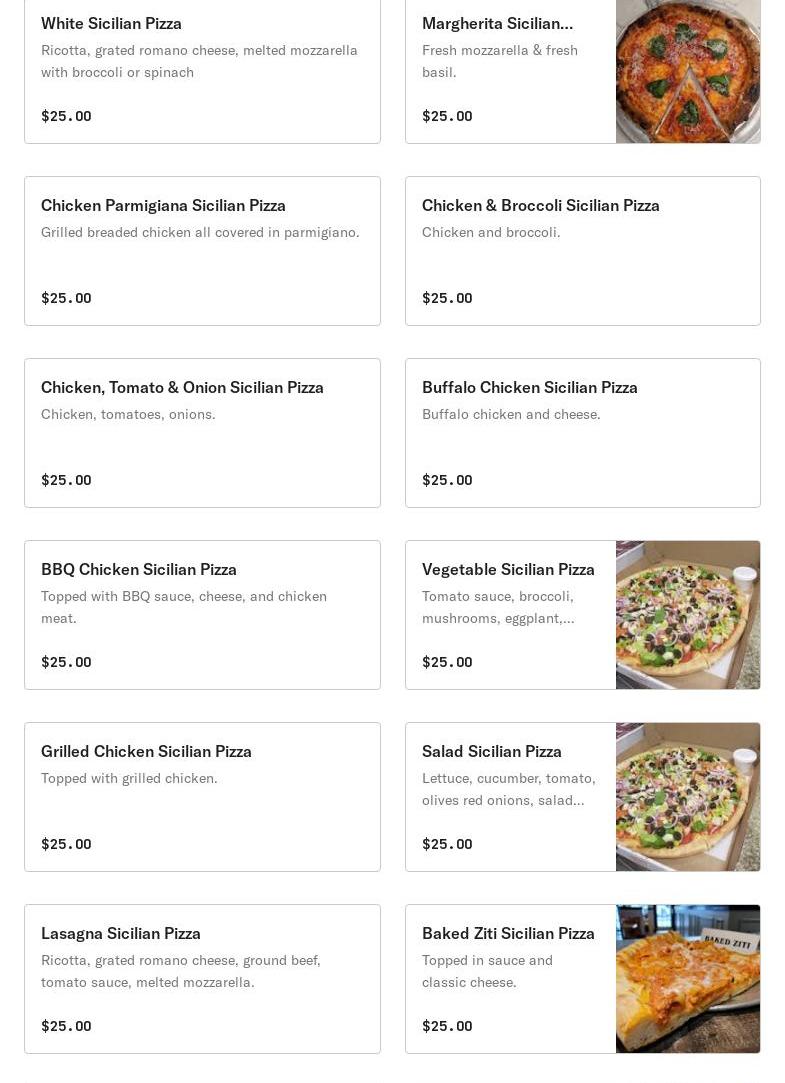This screenshot has height=1083, width=785.
Task: Click the Vegetable Sicilian Pizza image
Action: [x=687, y=615]
